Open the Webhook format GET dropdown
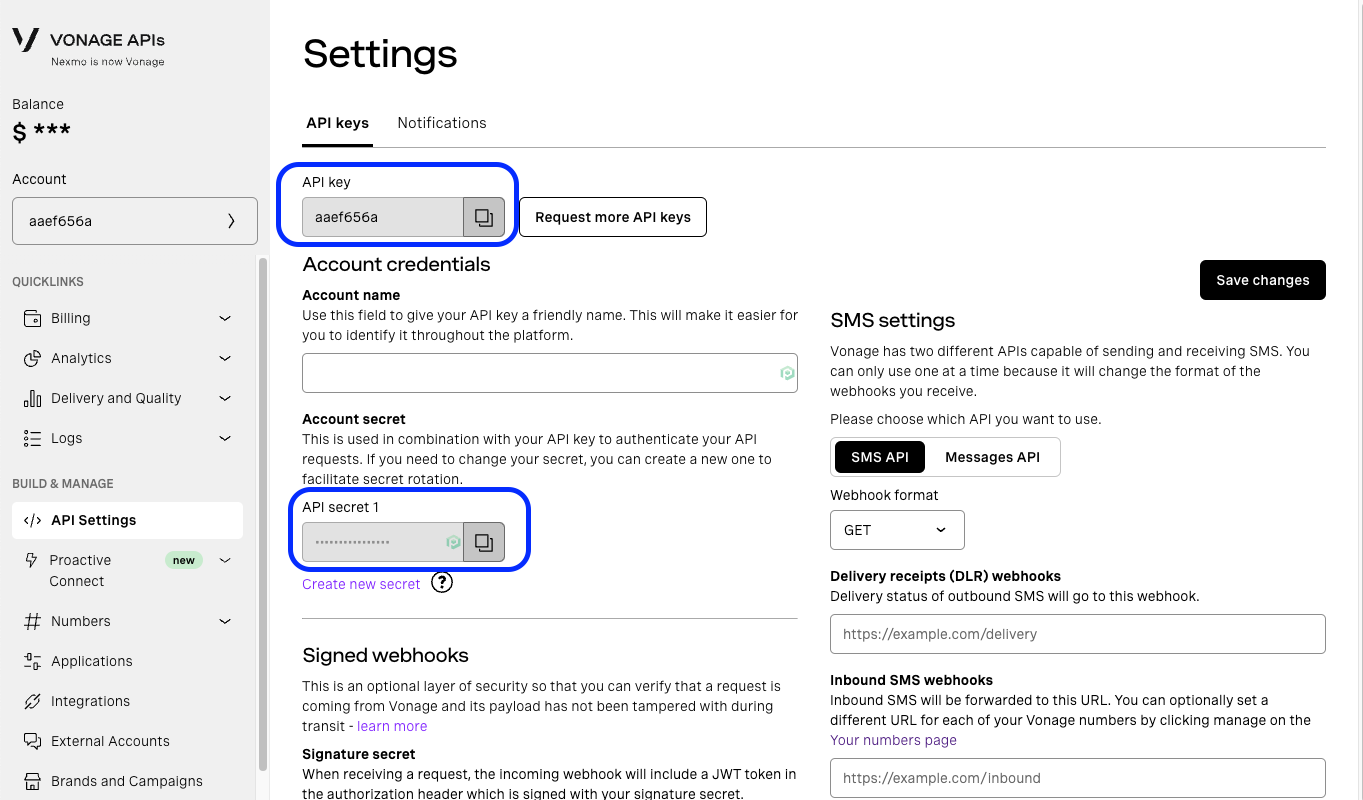Screen dimensions: 1363x800 click(897, 530)
